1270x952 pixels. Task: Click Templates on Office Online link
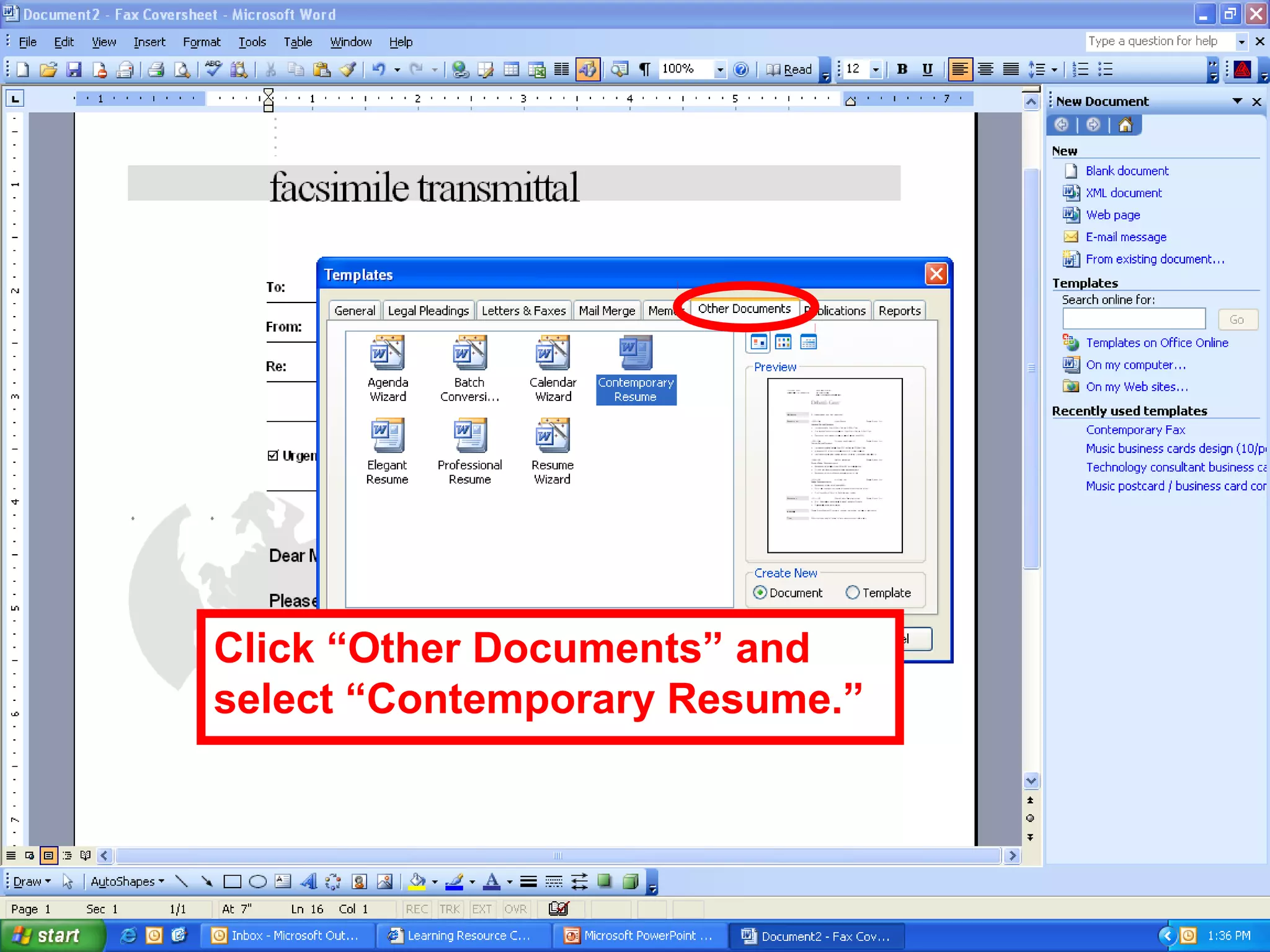click(x=1157, y=343)
